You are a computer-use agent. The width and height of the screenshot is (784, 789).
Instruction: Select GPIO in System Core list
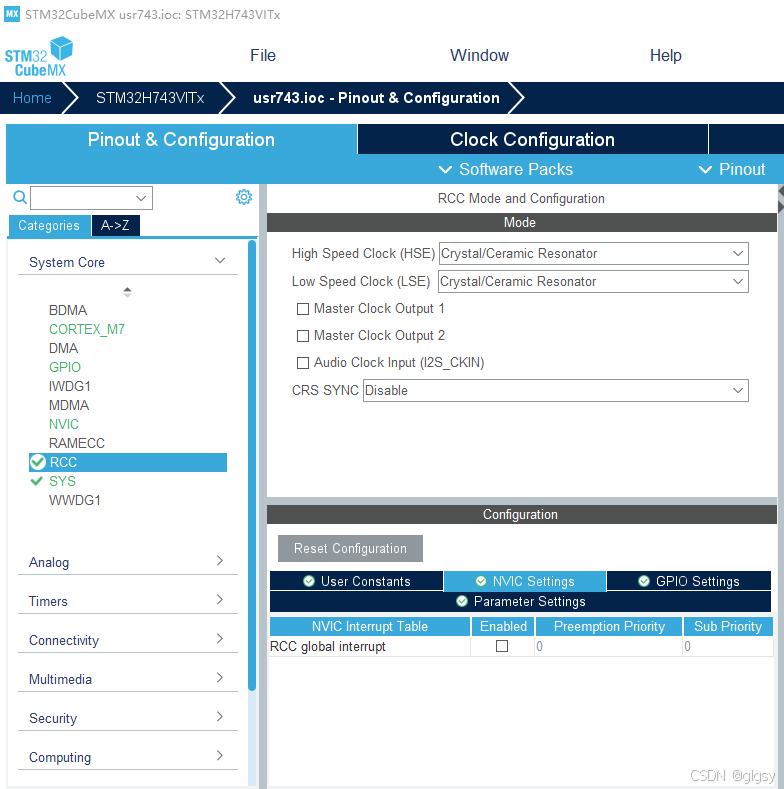click(65, 367)
